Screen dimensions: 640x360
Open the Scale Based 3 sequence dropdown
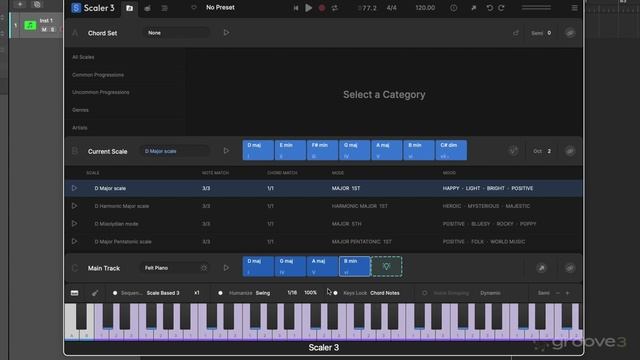click(x=163, y=293)
